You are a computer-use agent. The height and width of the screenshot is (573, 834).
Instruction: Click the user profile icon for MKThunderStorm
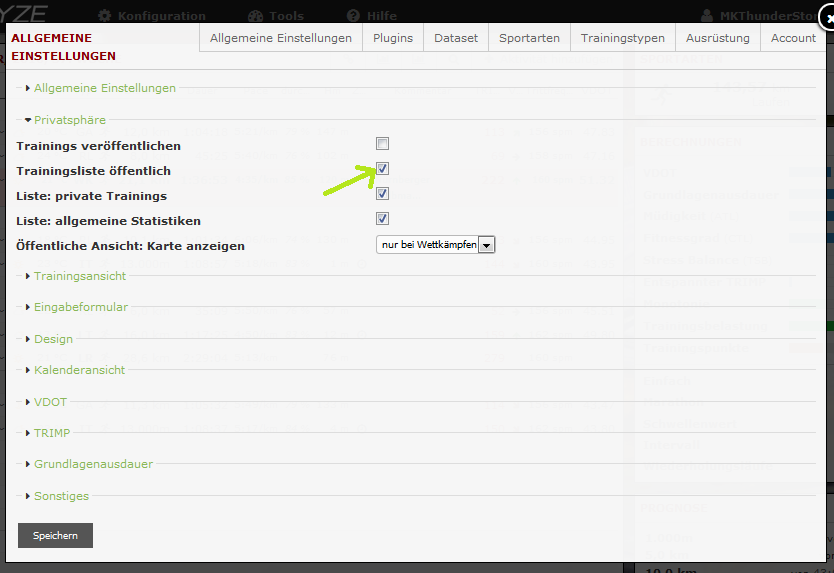pyautogui.click(x=736, y=16)
